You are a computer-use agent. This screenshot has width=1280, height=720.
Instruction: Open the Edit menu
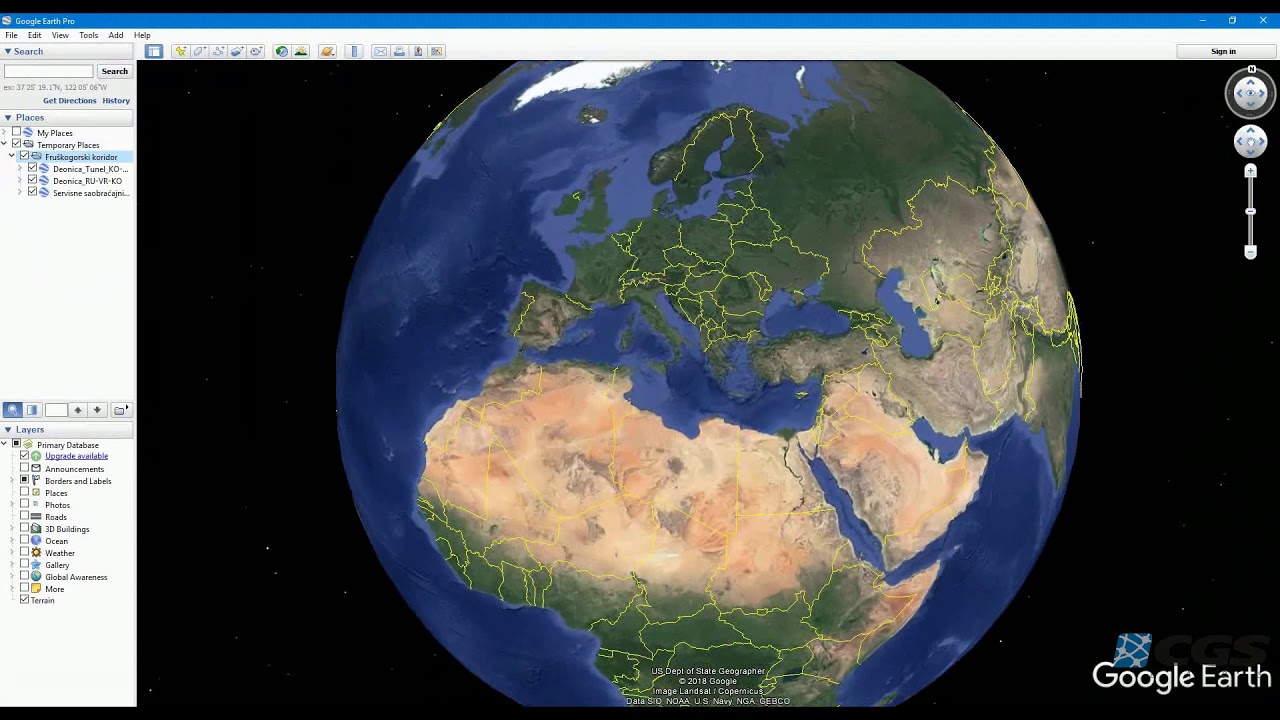coord(34,35)
